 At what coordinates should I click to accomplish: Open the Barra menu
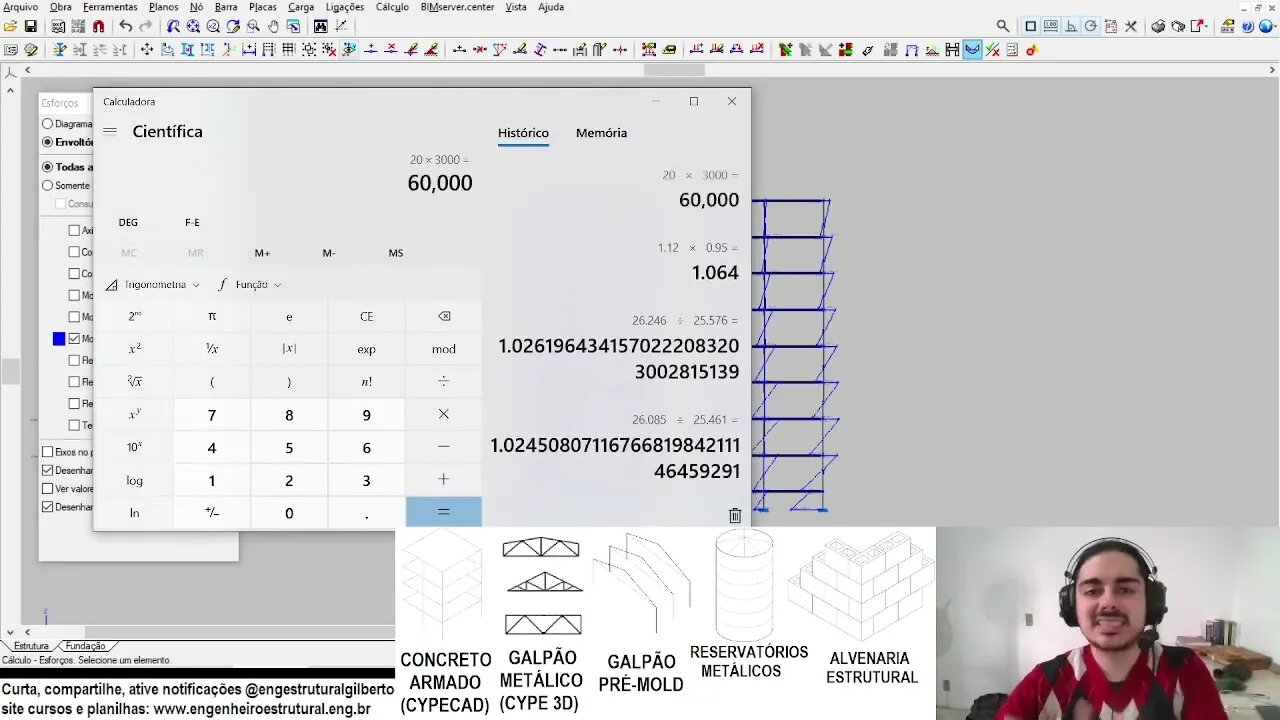point(226,7)
